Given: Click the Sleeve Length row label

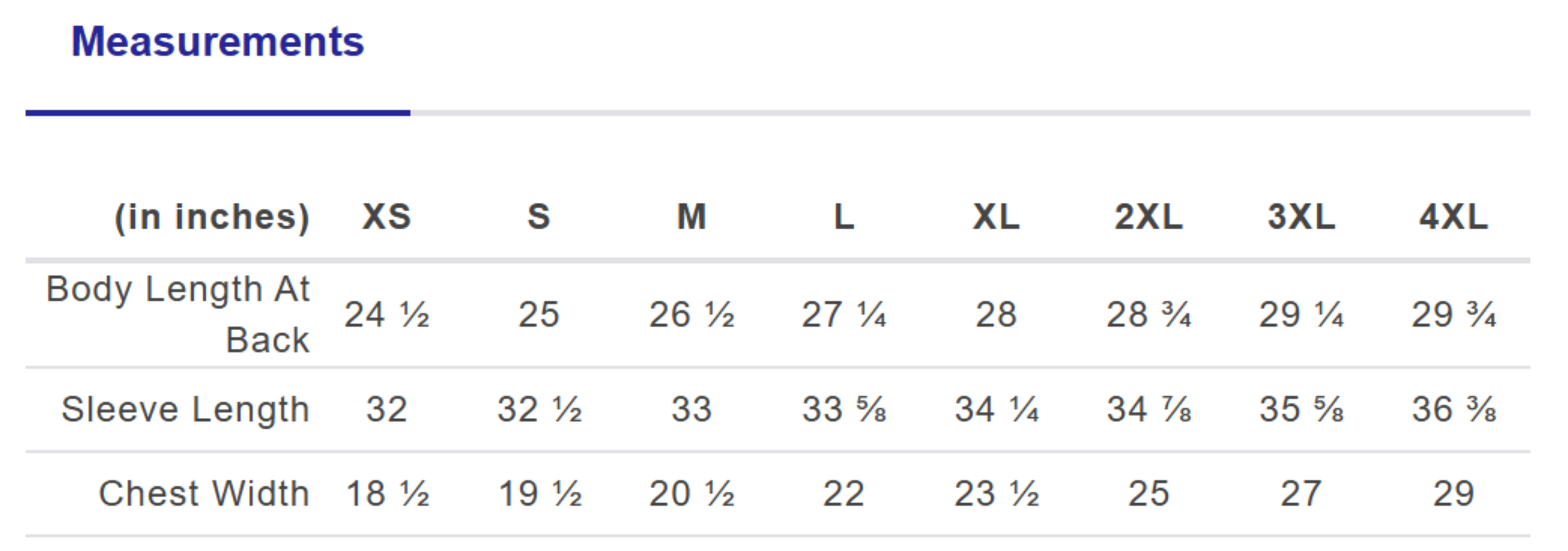Looking at the screenshot, I should point(186,410).
